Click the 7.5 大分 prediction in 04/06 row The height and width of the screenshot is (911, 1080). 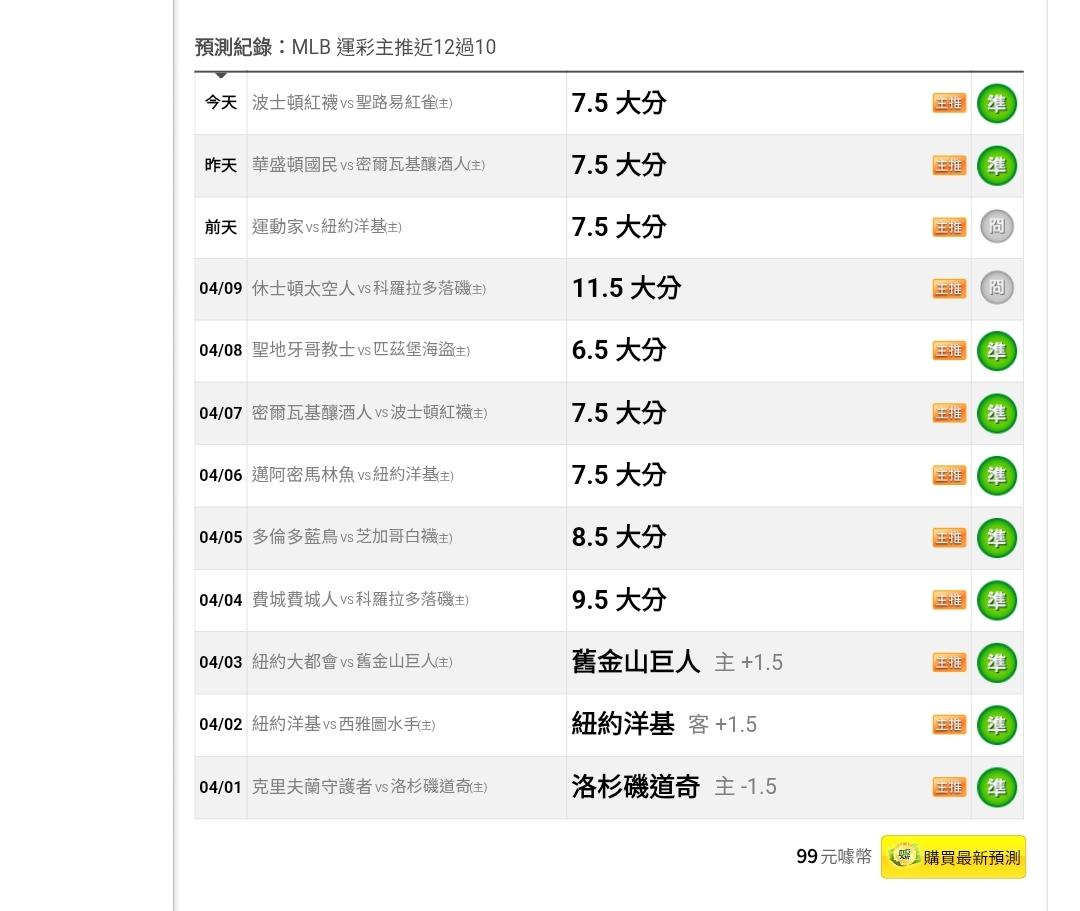[x=619, y=475]
